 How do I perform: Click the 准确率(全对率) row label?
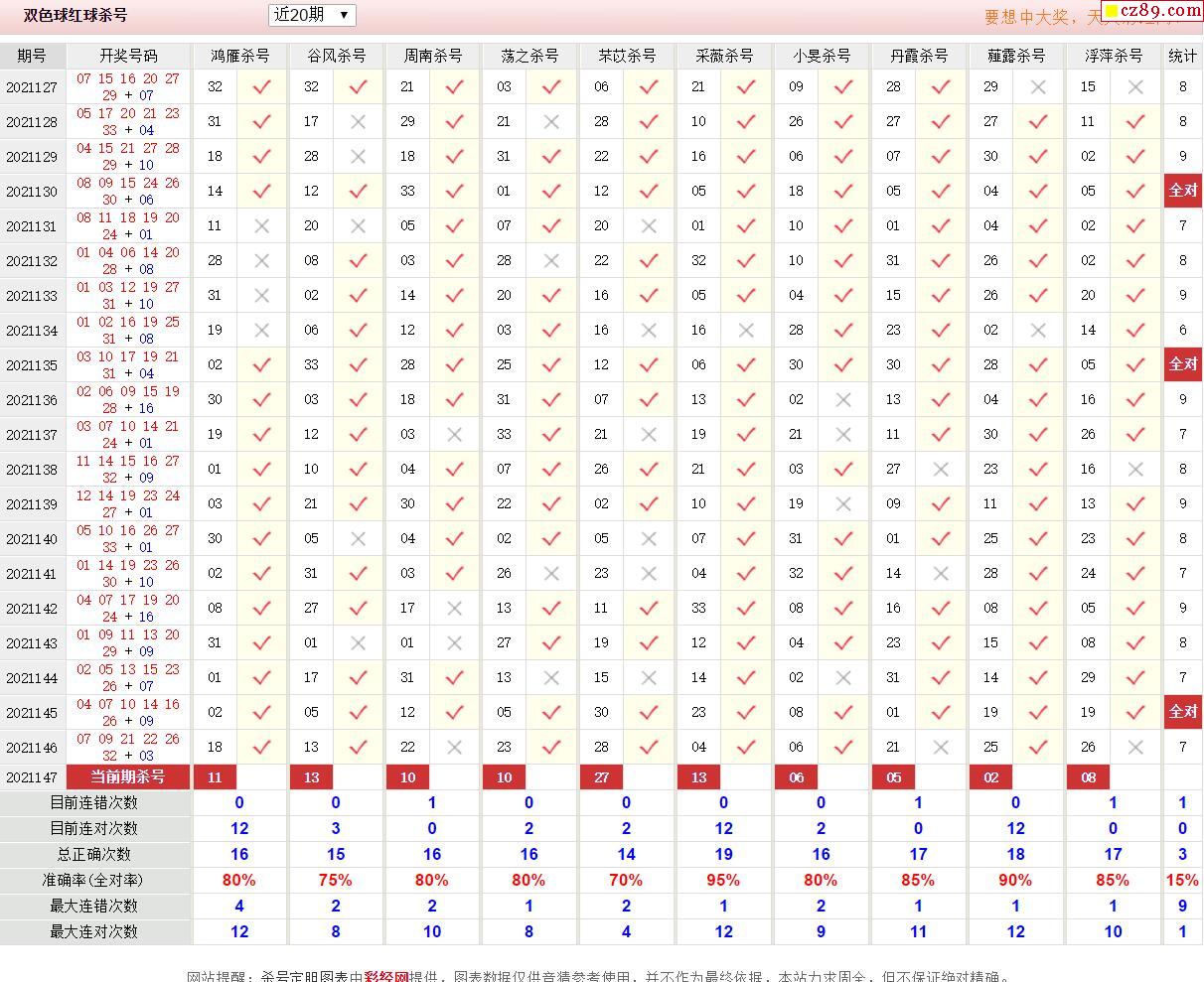pos(94,881)
